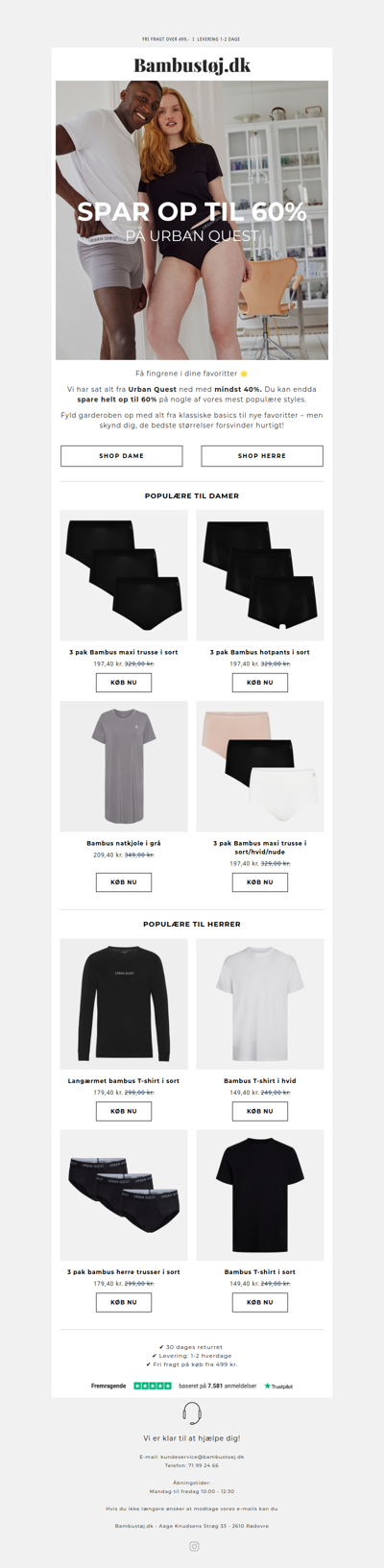Open the herre trusser product image
This screenshot has height=1568, width=384.
(124, 1194)
